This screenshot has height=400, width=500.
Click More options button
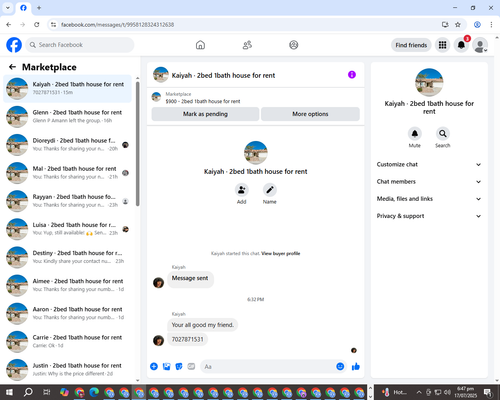310,114
